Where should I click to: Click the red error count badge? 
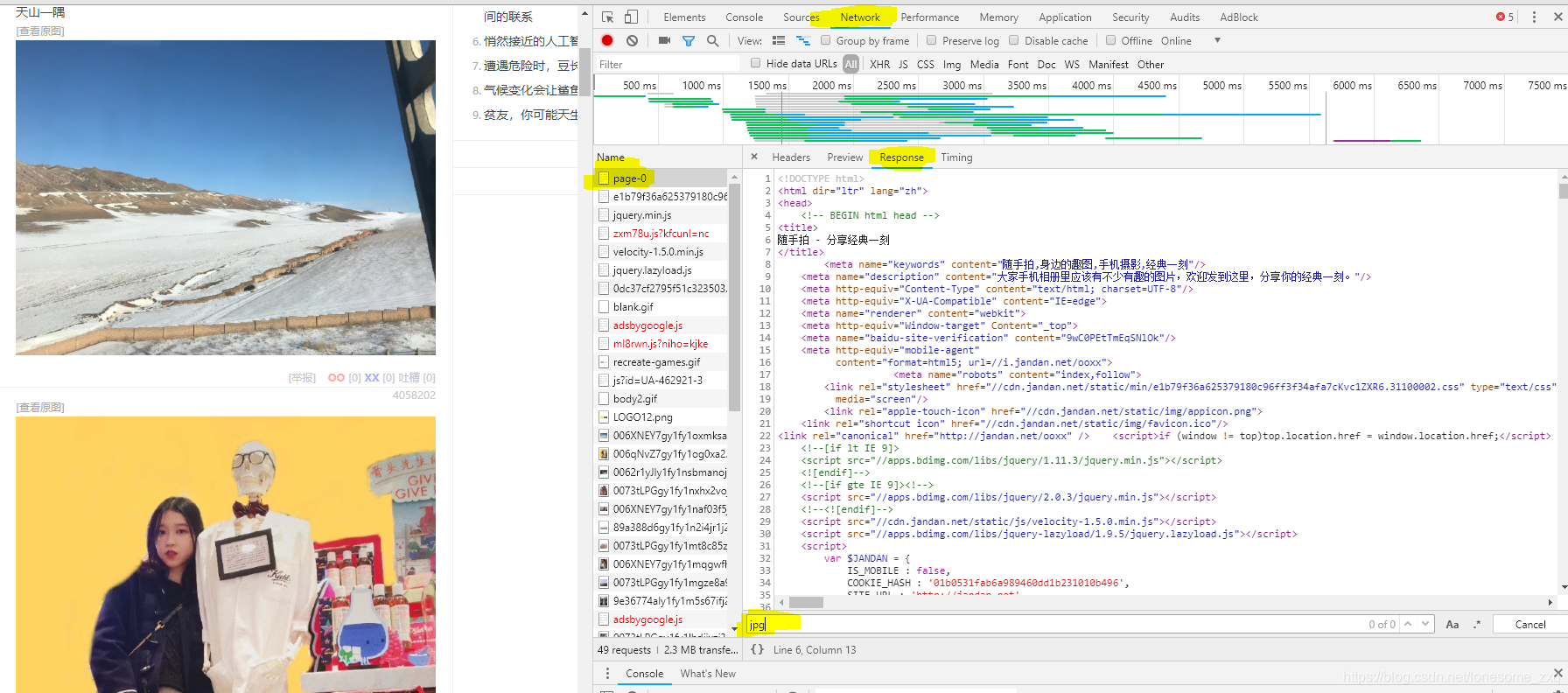1504,17
